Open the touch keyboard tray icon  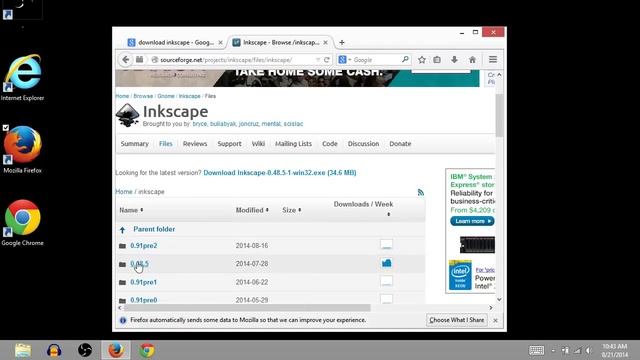tap(536, 350)
